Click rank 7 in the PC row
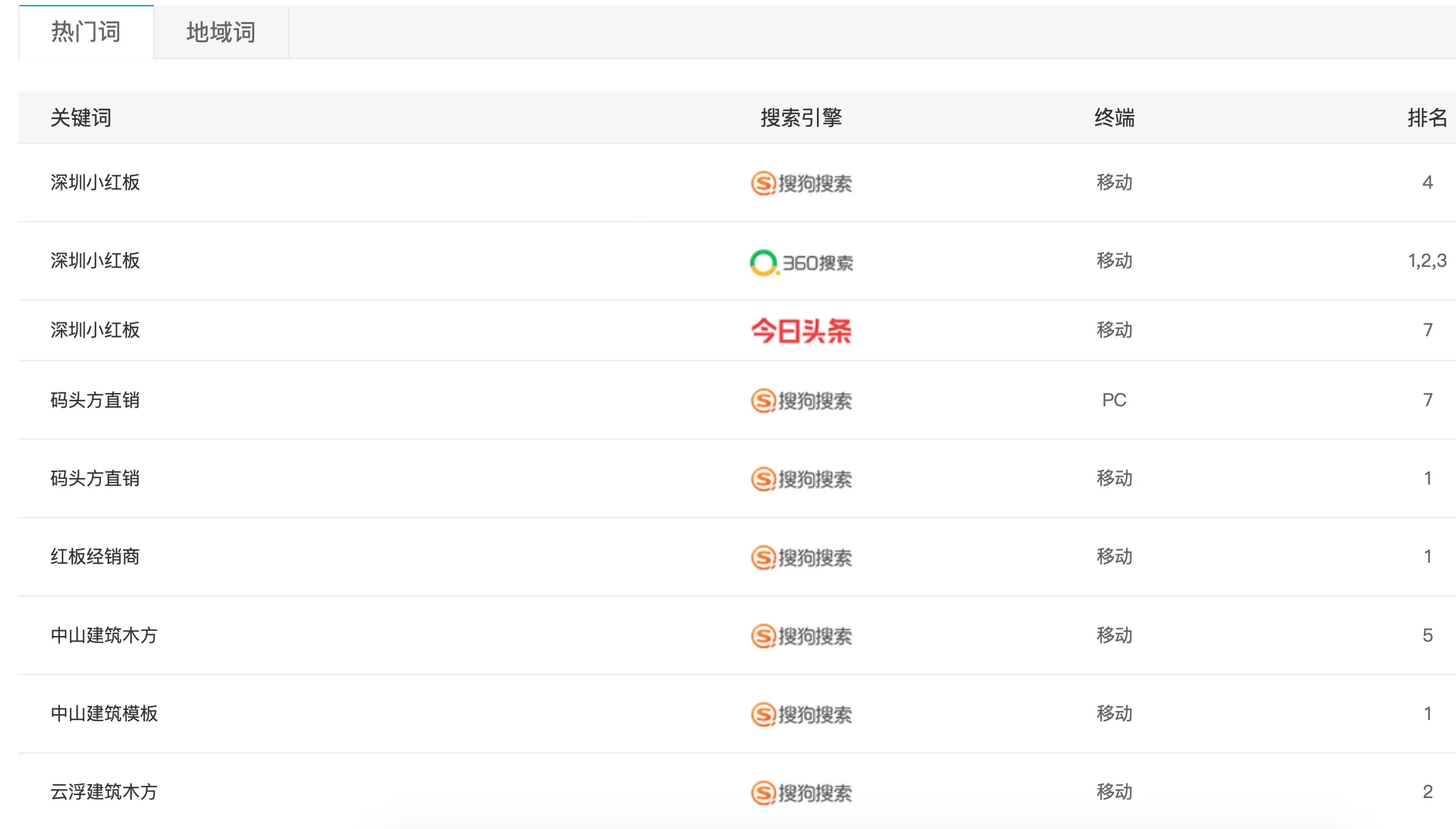 [x=1428, y=399]
